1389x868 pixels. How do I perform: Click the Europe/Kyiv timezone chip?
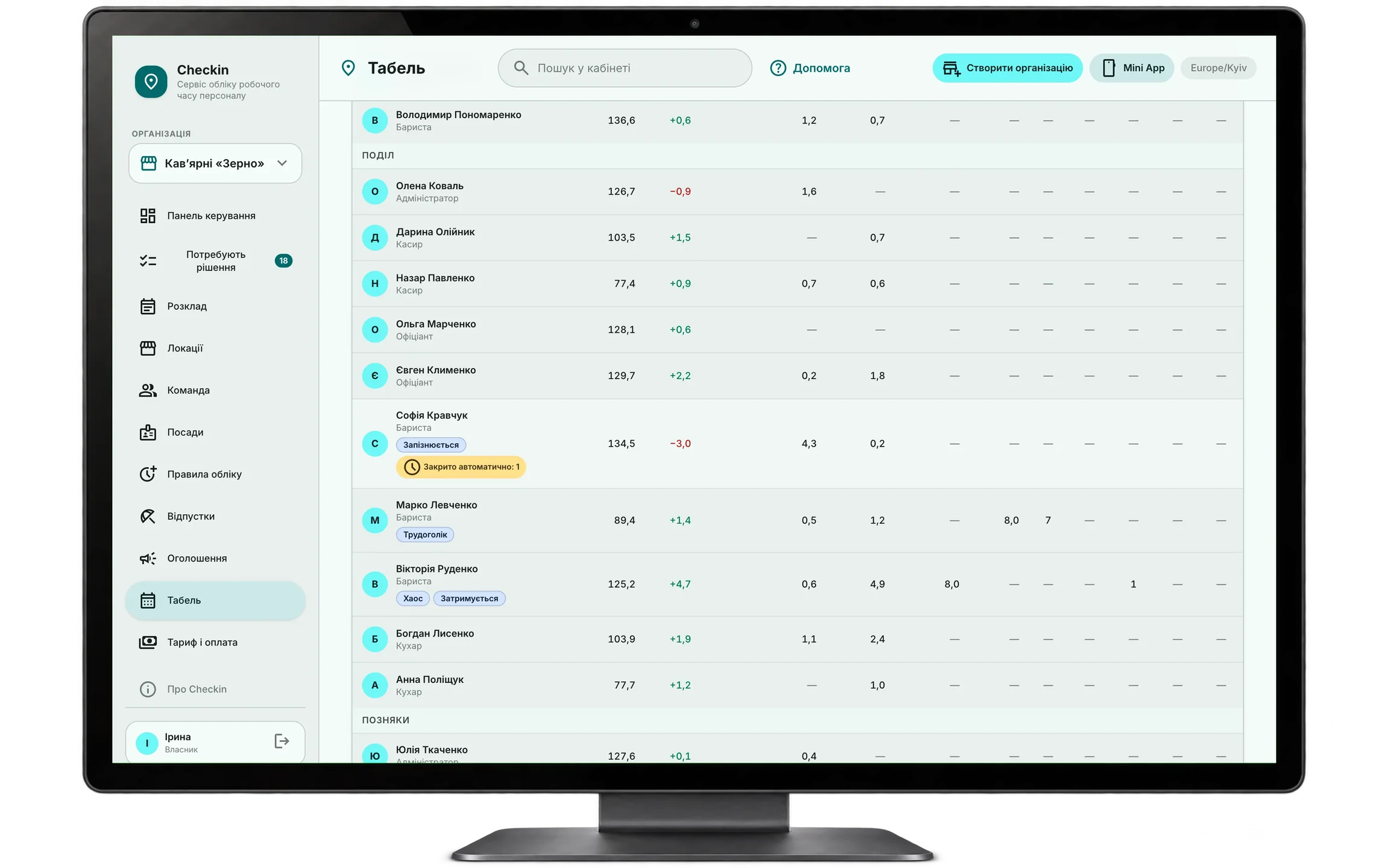click(1218, 68)
